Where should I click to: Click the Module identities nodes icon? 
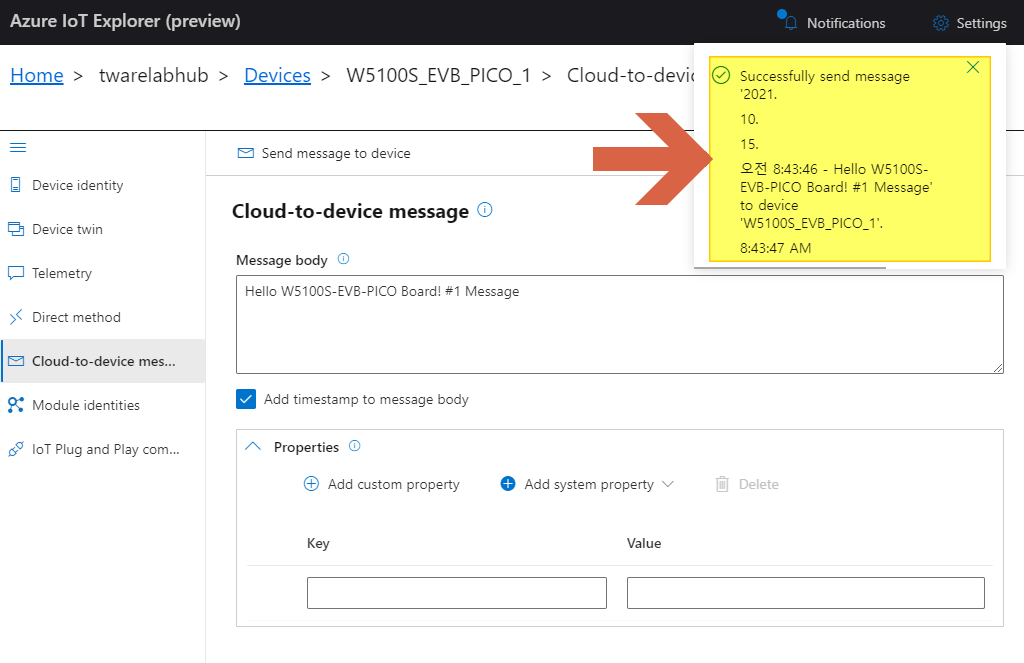click(x=16, y=405)
